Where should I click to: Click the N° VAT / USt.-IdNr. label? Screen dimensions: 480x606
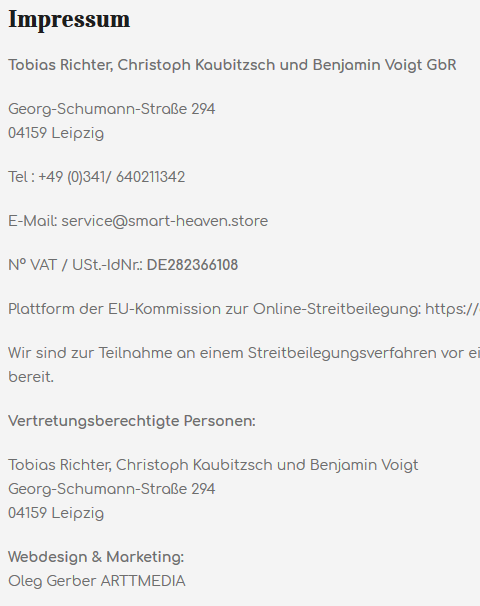point(75,265)
